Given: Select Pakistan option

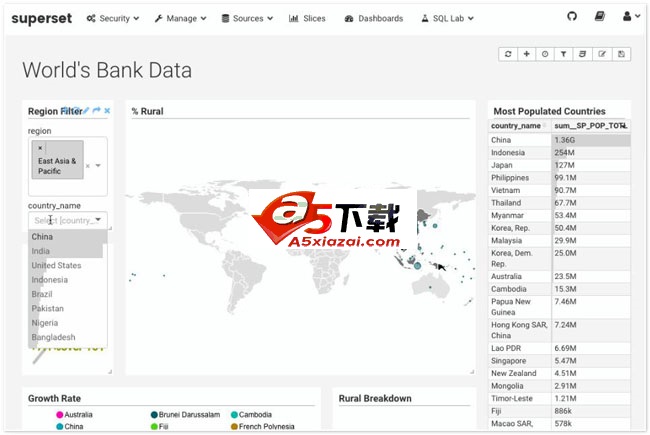Looking at the screenshot, I should click(68, 309).
